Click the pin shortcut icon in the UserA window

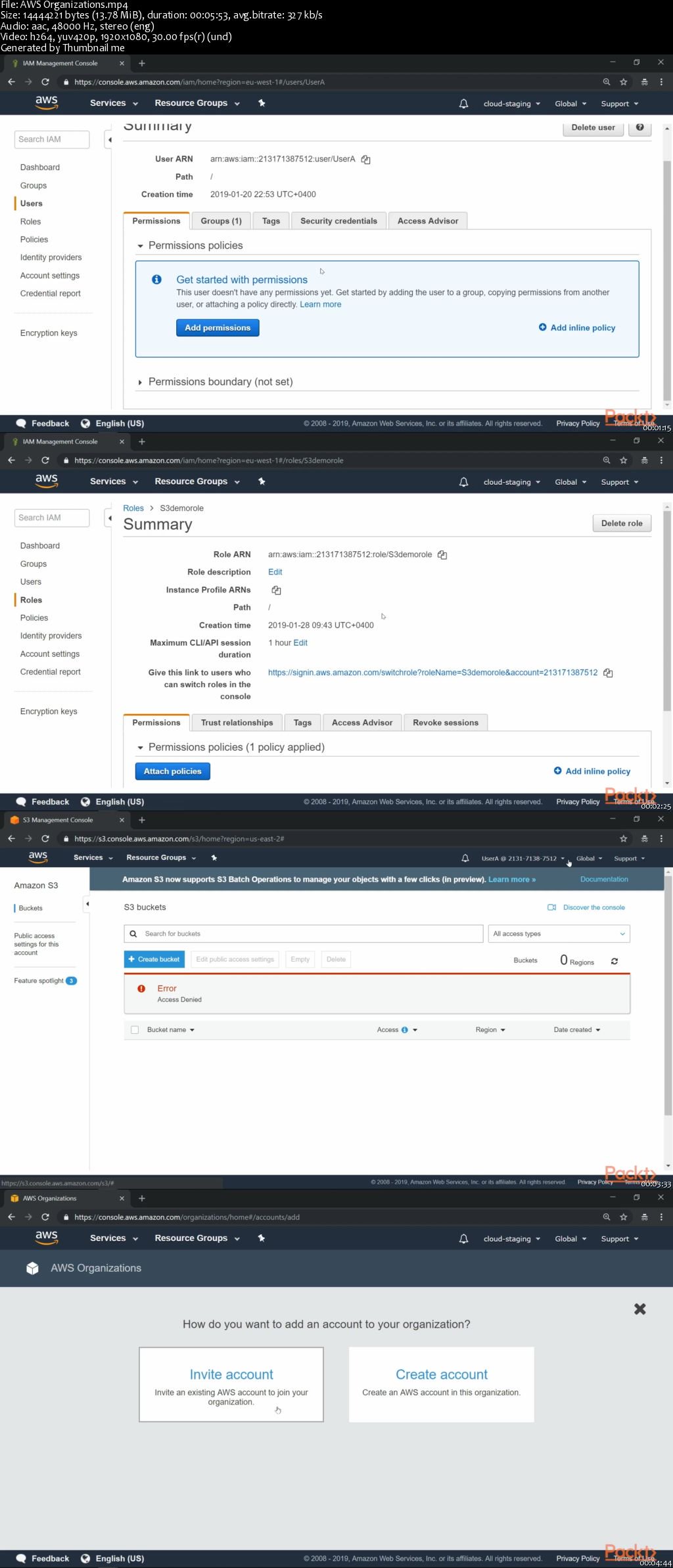[x=262, y=103]
